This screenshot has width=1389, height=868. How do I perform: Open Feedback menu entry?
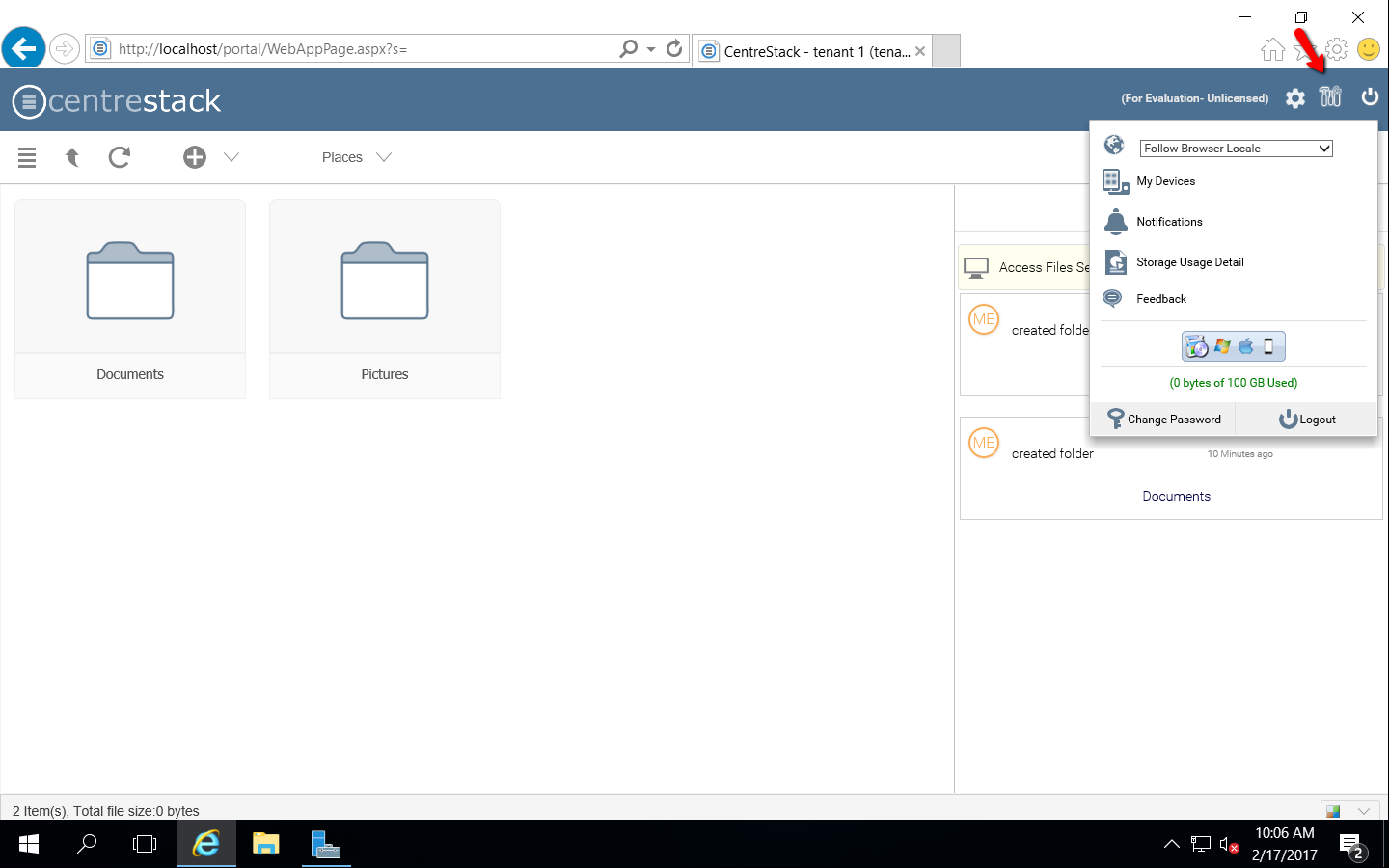pos(1161,299)
